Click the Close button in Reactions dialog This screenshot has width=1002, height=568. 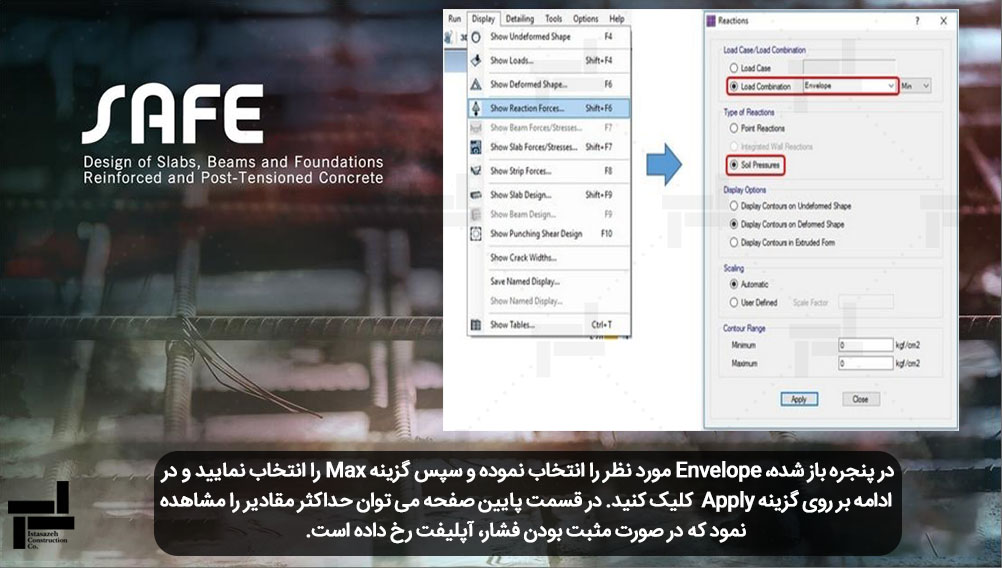click(860, 399)
